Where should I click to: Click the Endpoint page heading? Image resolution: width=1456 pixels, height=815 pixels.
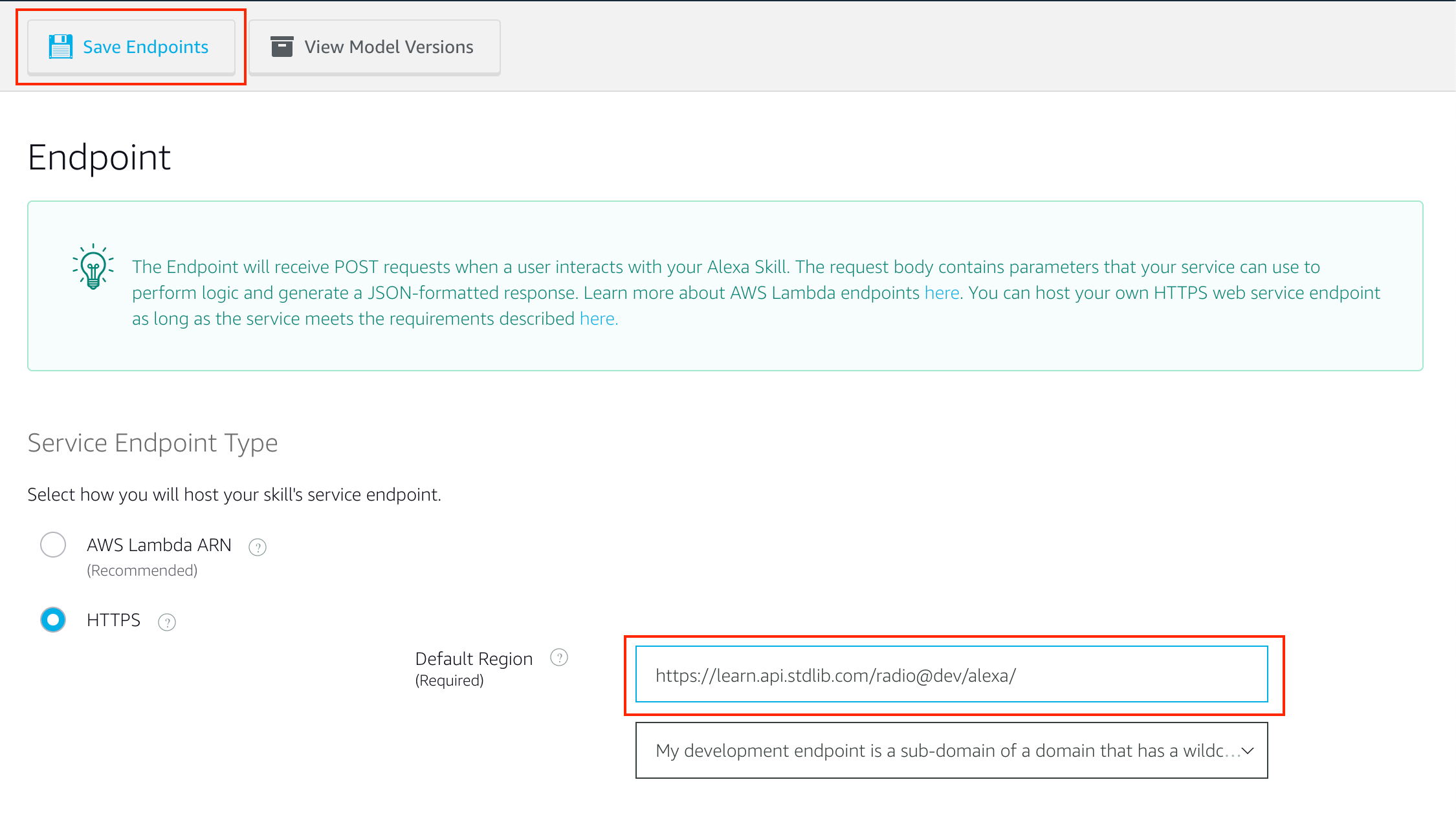pos(99,157)
